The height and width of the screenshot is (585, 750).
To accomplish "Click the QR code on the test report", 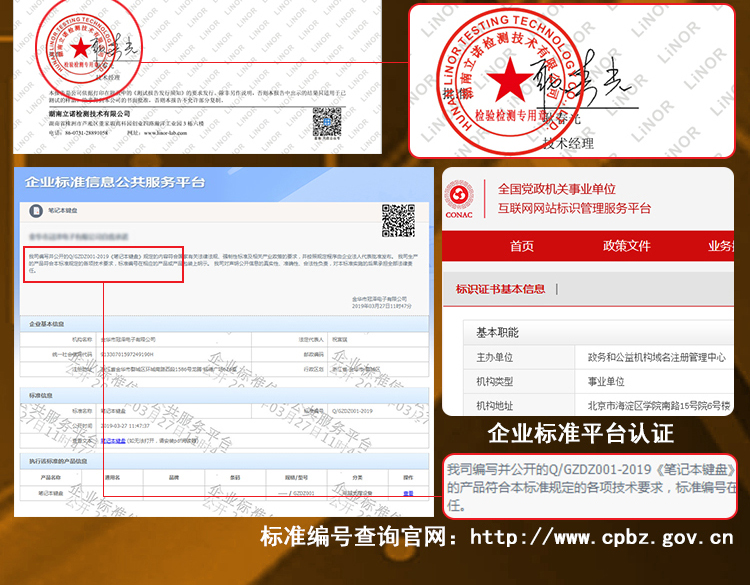I will tap(327, 122).
